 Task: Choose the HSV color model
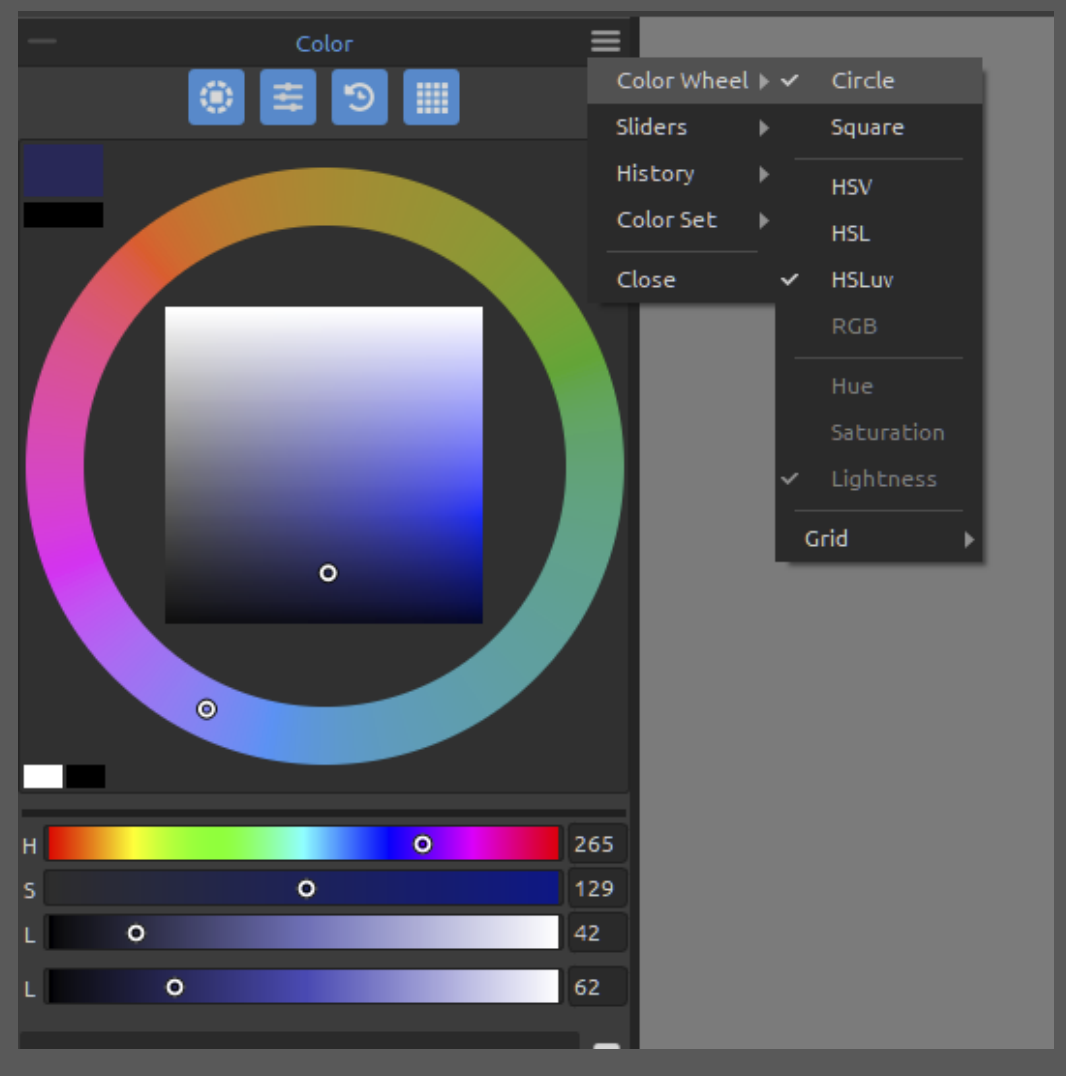851,187
